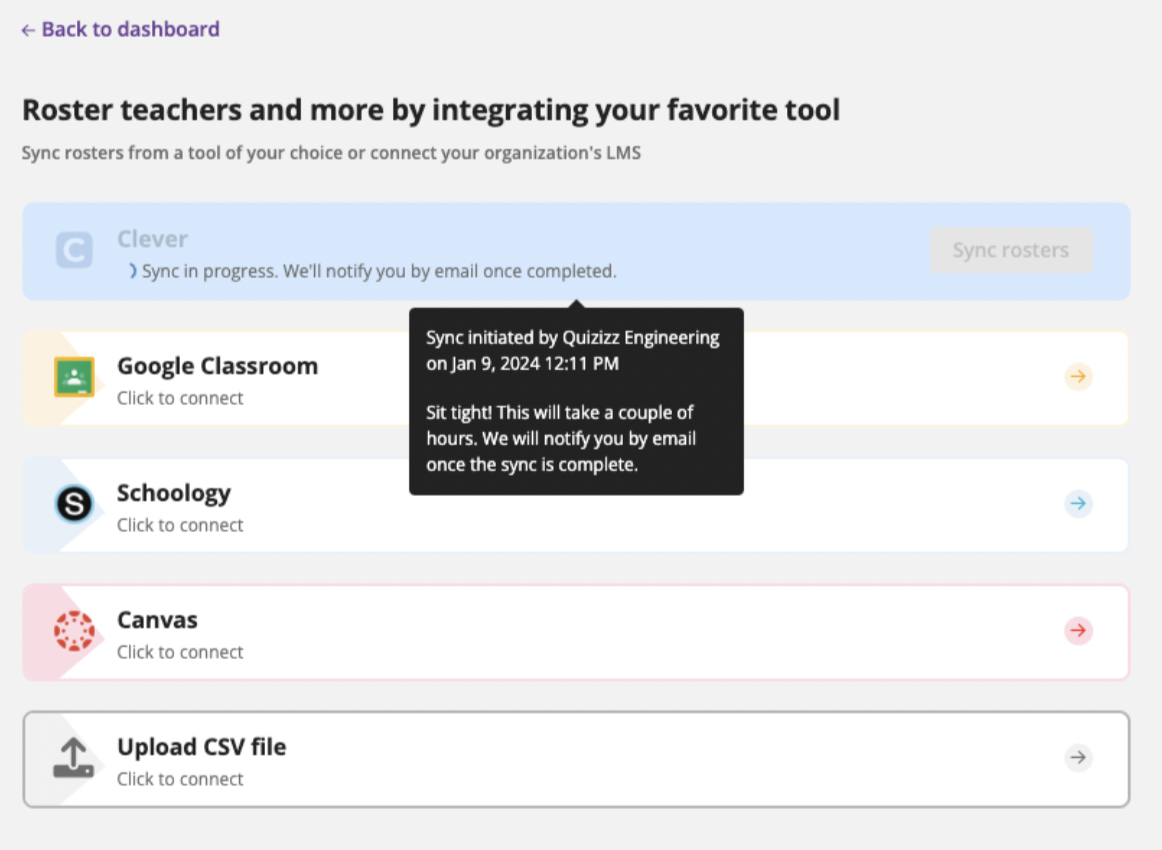Image resolution: width=1162 pixels, height=850 pixels.
Task: Click 'Click to connect' under Upload CSV file
Action: click(180, 779)
